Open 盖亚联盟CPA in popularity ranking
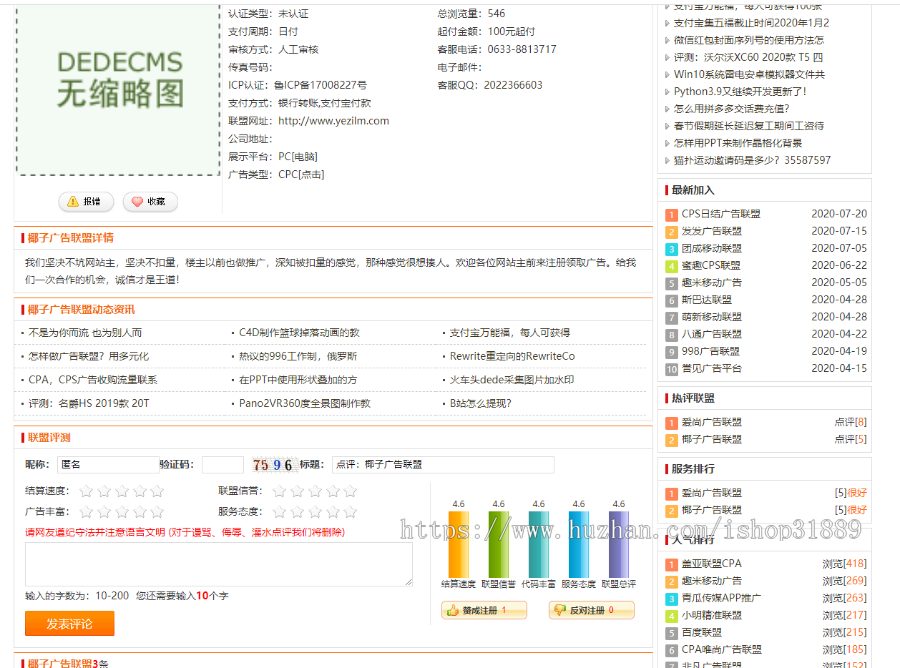The height and width of the screenshot is (668, 900). click(712, 564)
